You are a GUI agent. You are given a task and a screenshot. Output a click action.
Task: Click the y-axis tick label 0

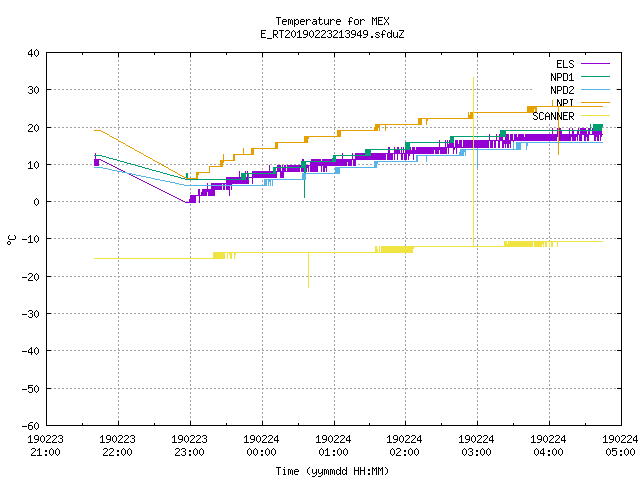click(x=37, y=202)
